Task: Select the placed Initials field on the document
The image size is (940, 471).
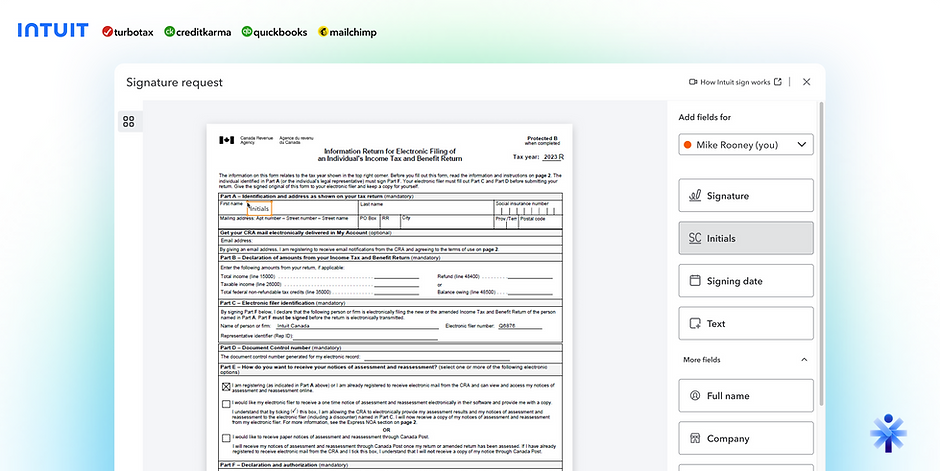Action: (259, 209)
